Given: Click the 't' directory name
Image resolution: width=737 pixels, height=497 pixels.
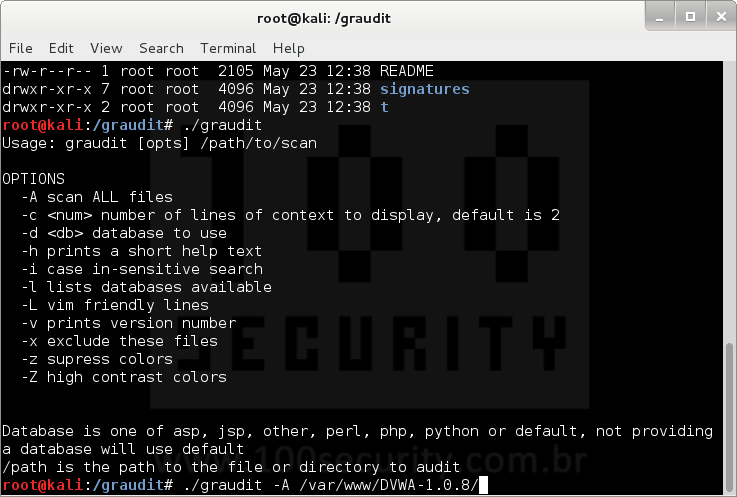Looking at the screenshot, I should [x=384, y=107].
